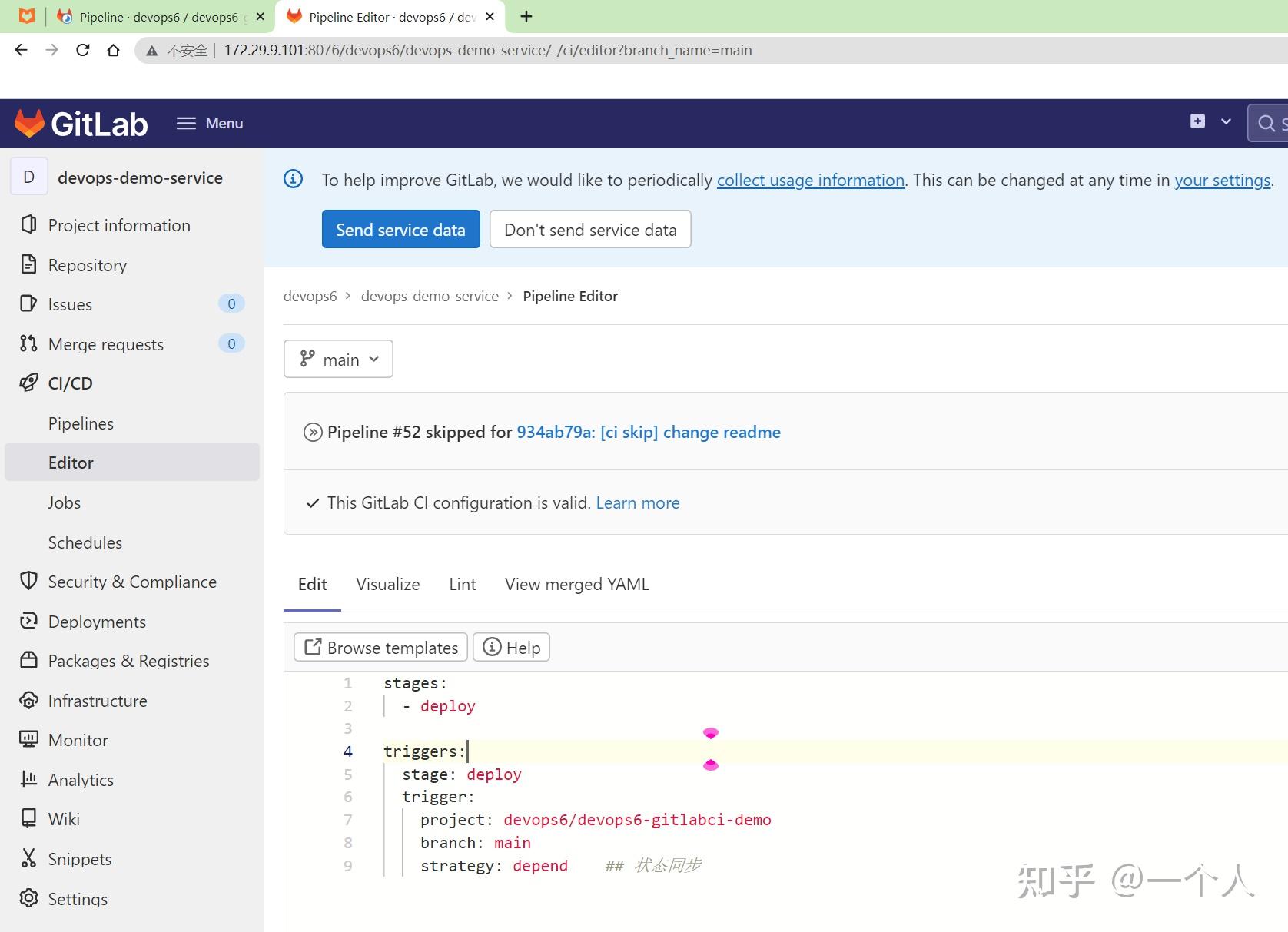The image size is (1288, 932).
Task: Open the Monitor sidebar icon
Action: [28, 739]
